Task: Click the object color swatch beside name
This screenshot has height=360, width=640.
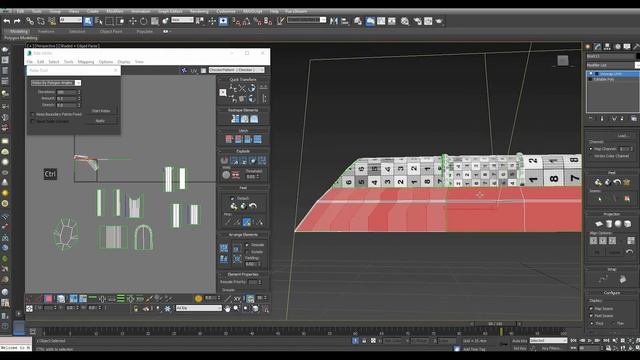Action: pos(638,56)
